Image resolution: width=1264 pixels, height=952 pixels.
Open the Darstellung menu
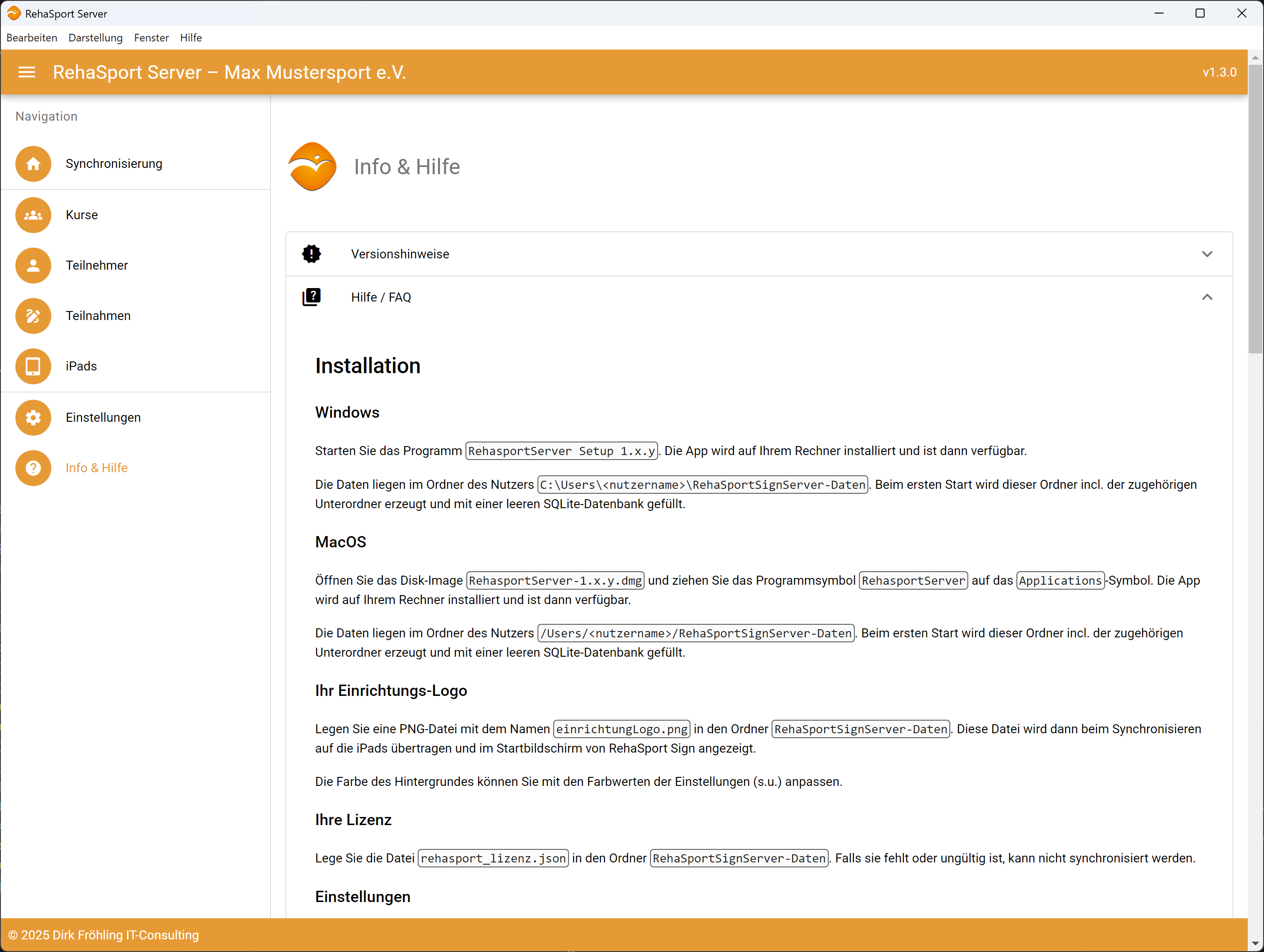pyautogui.click(x=95, y=38)
